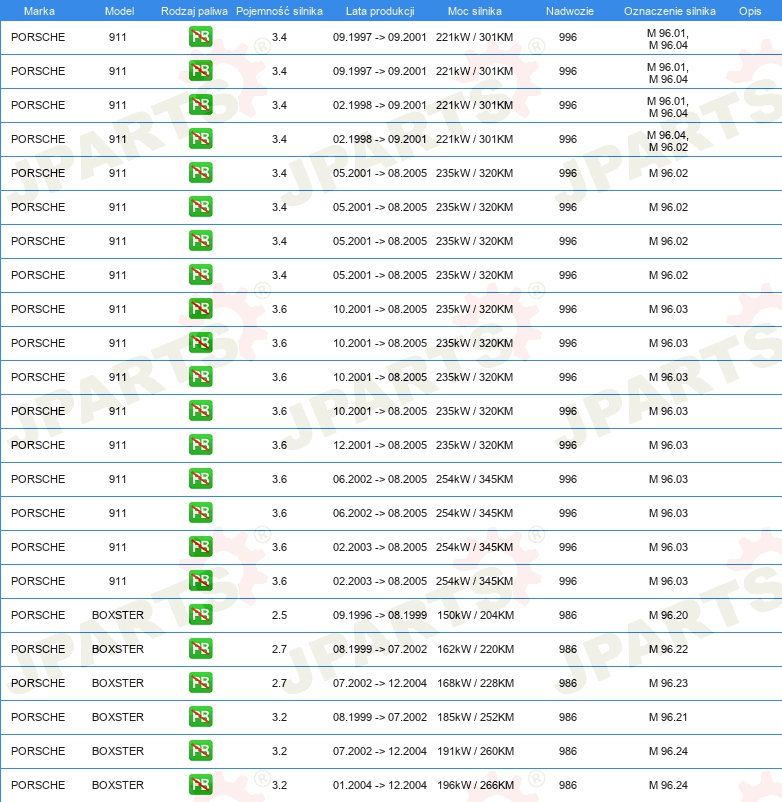
Task: Click the fuel icon in the 911 M 96.04, M 96.02 row
Action: coord(200,139)
